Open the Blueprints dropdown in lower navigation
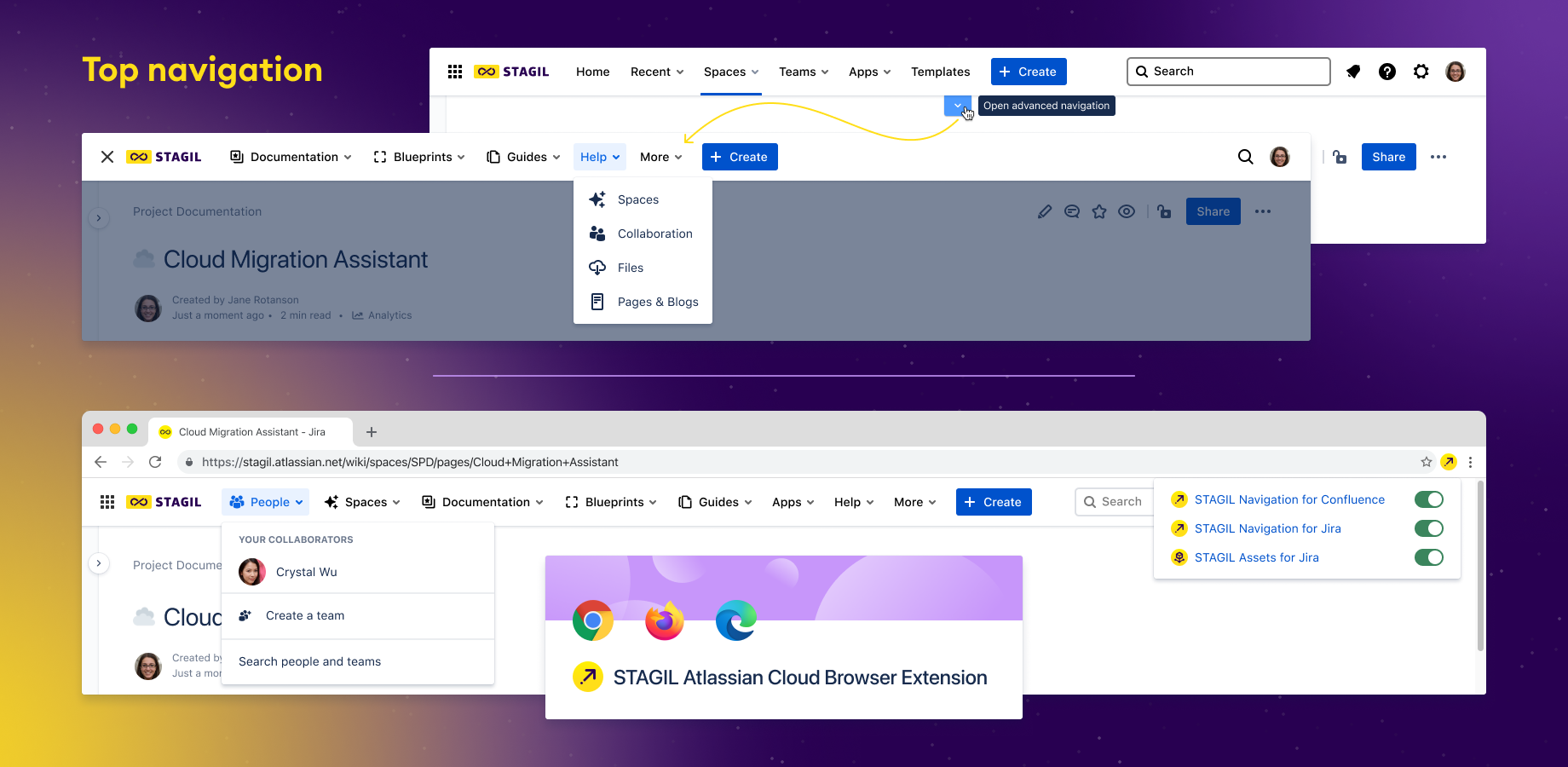This screenshot has height=767, width=1568. coord(611,502)
